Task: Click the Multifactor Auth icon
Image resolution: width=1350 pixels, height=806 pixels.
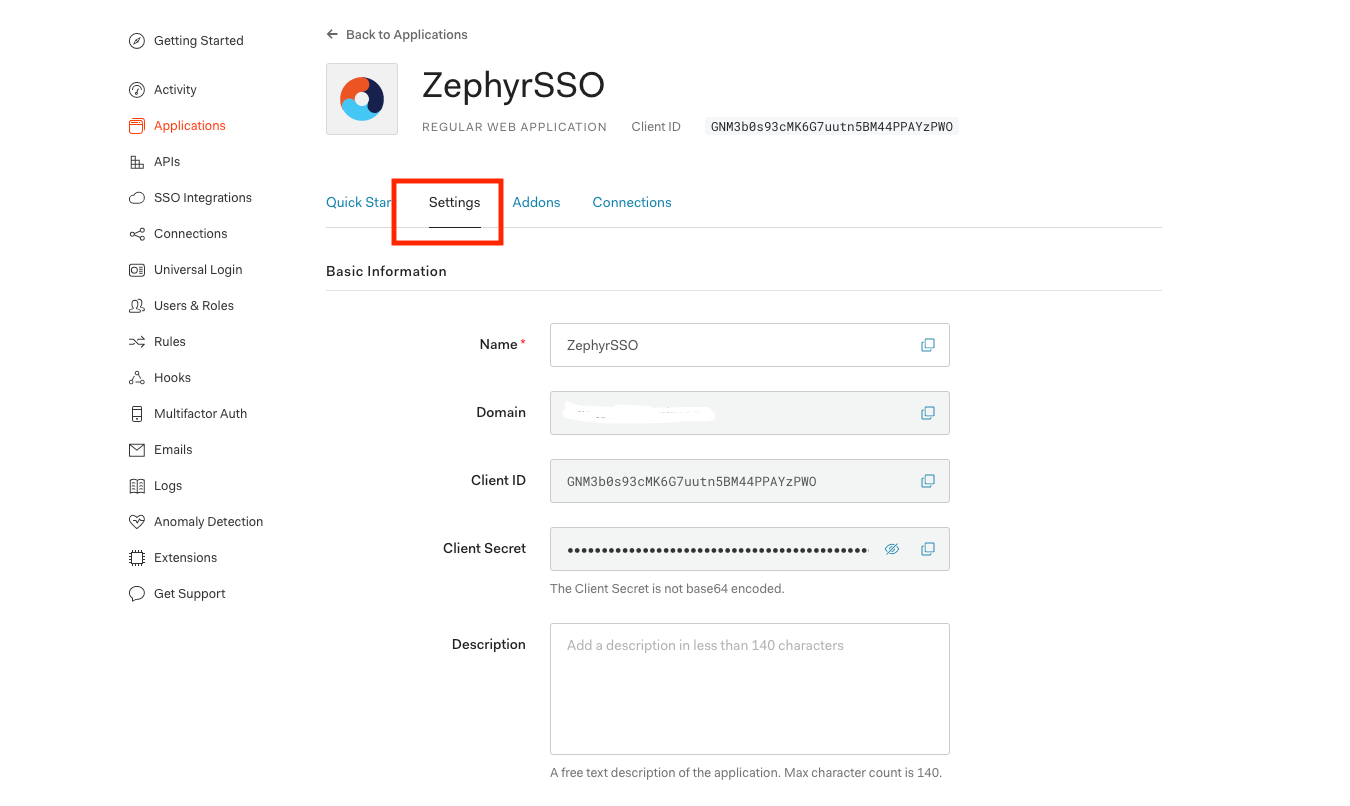Action: click(x=136, y=413)
